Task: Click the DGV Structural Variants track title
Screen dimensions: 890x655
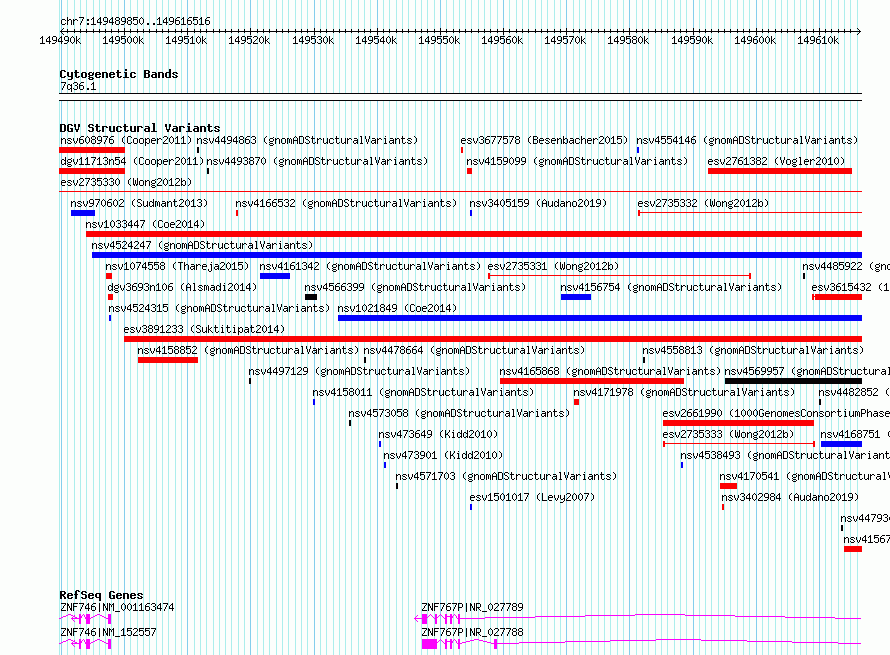Action: click(x=140, y=128)
